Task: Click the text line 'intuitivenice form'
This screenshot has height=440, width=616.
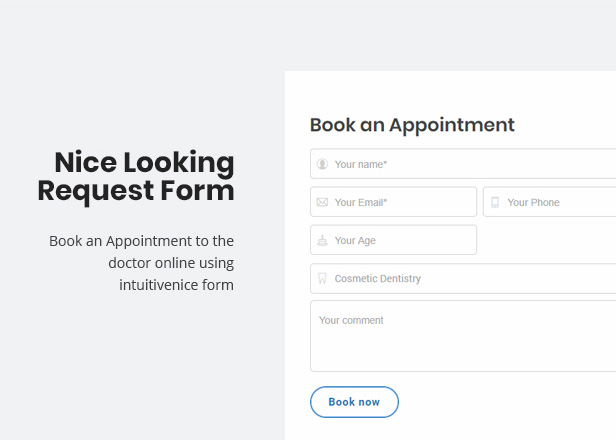Action: (x=176, y=285)
